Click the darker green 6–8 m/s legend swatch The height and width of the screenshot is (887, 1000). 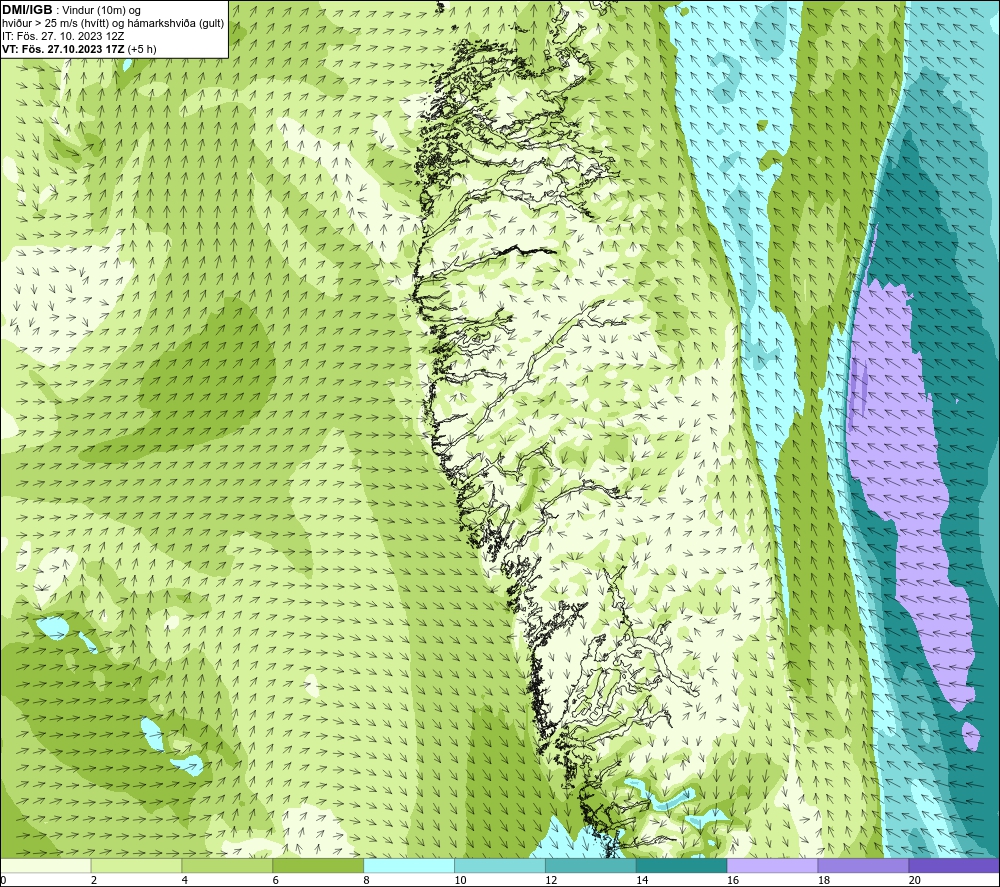click(318, 866)
